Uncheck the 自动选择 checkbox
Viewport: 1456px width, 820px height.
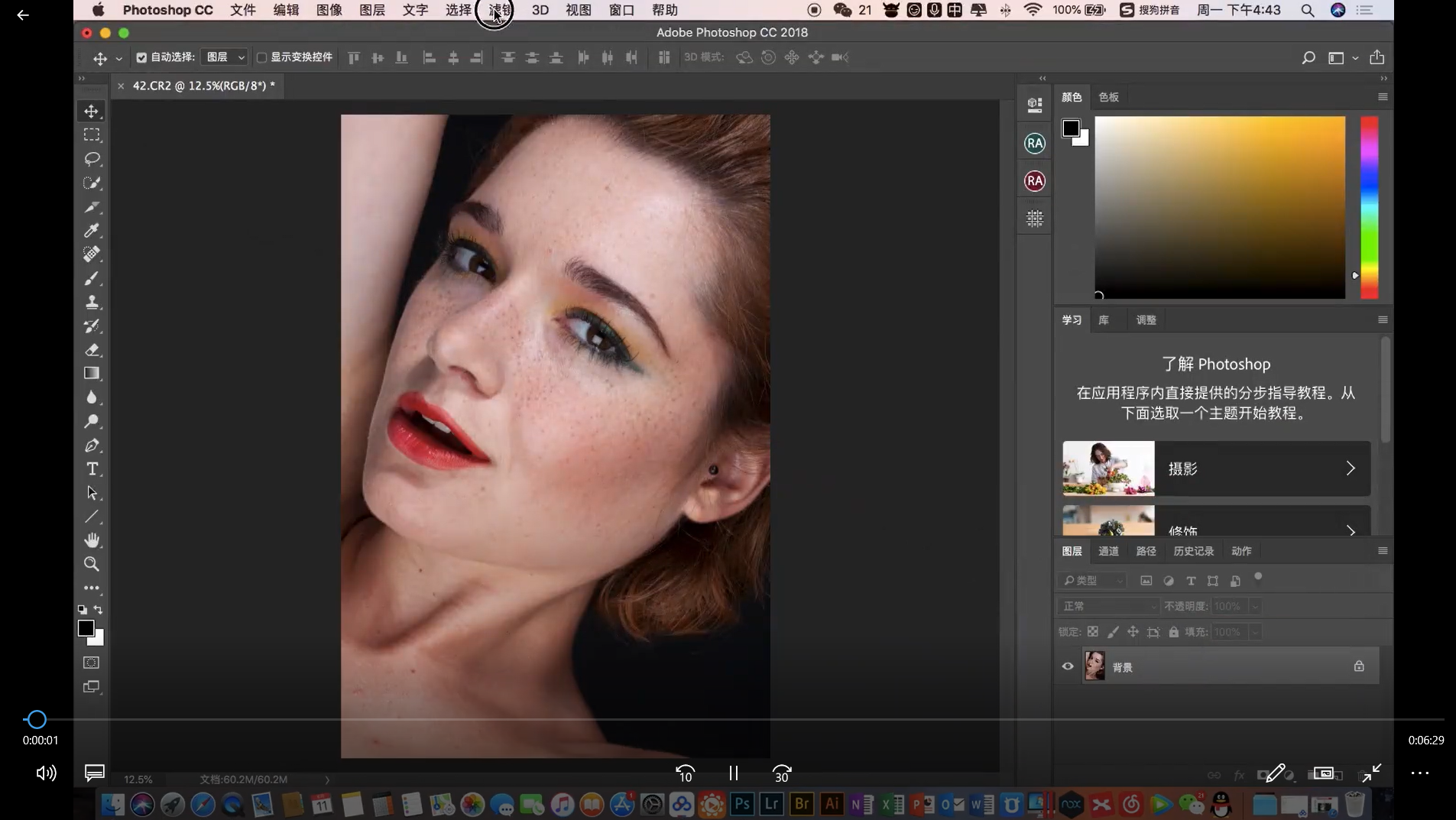click(141, 57)
